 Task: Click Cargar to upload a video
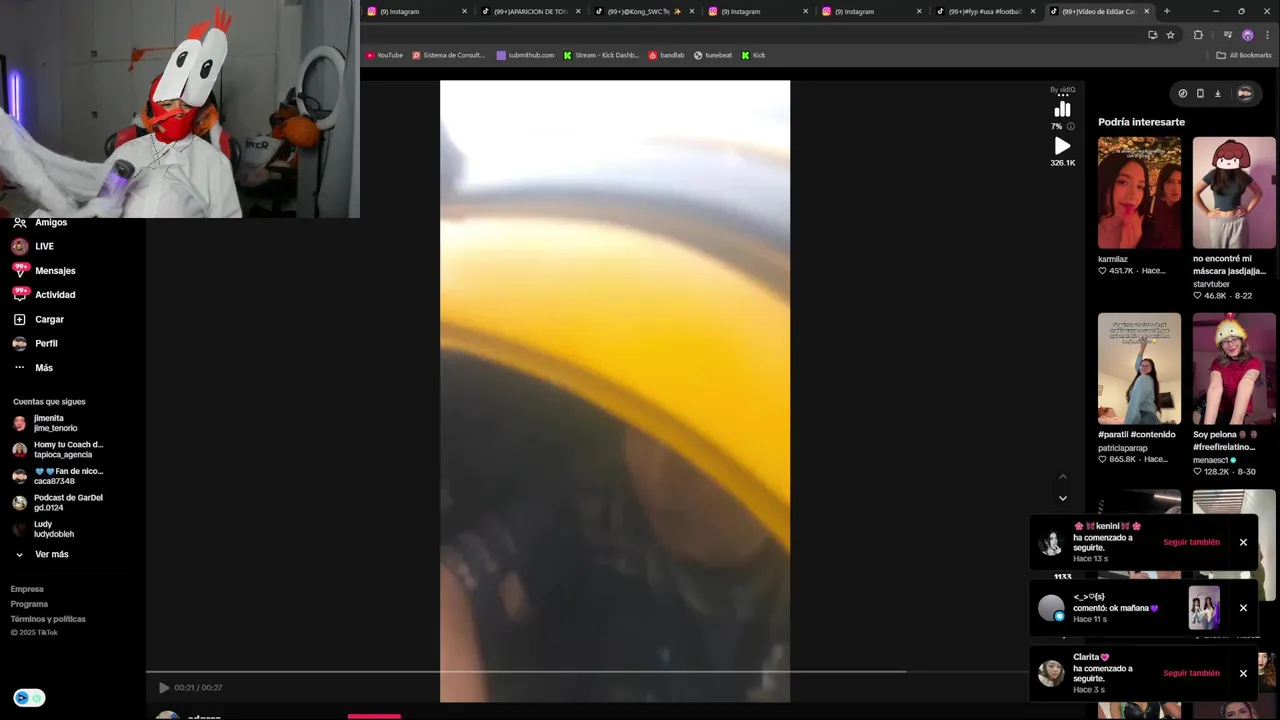click(x=38, y=319)
